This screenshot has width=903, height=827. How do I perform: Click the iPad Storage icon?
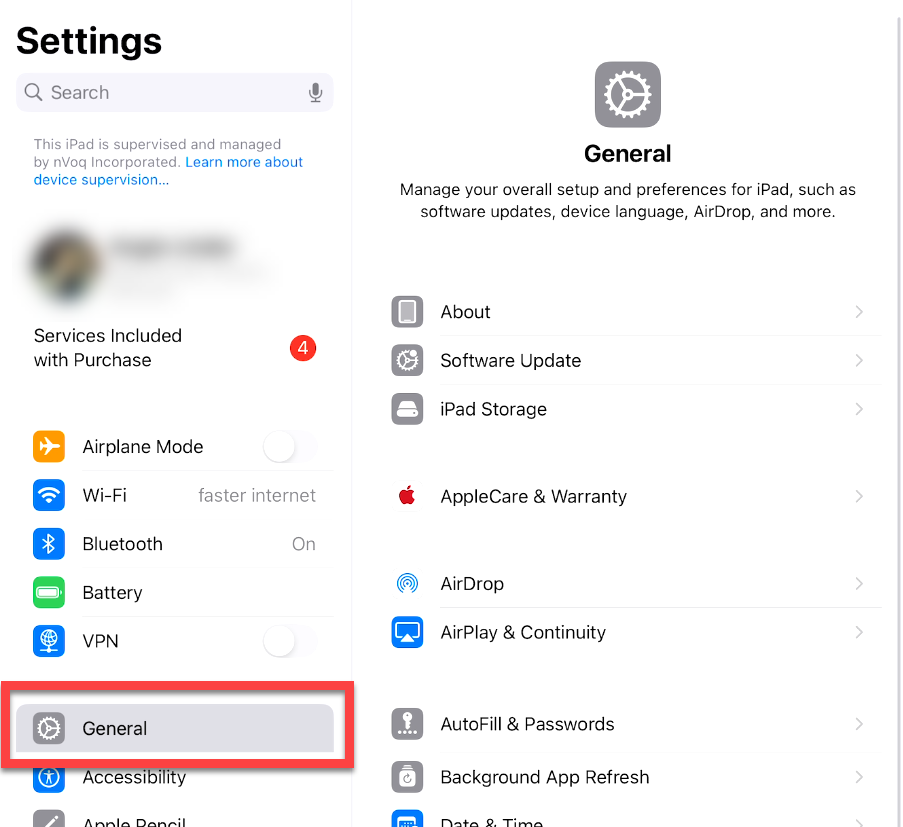pos(407,409)
